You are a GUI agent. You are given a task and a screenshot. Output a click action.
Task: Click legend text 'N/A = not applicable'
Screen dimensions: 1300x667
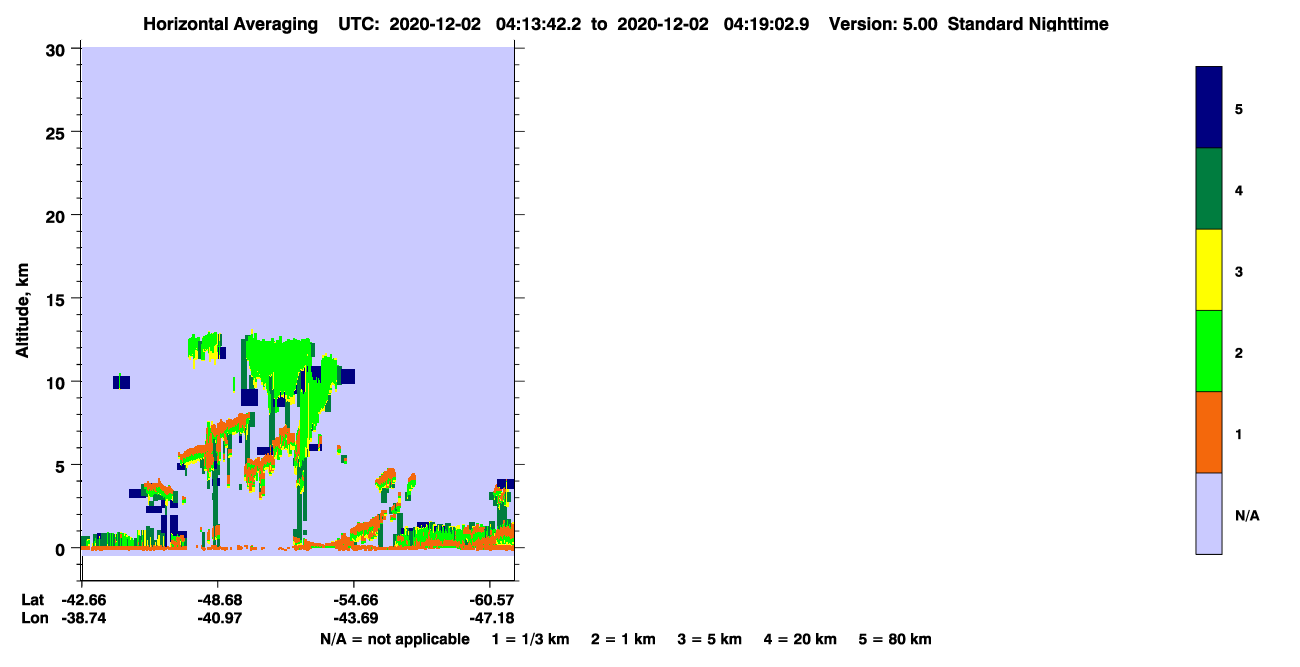[x=394, y=639]
